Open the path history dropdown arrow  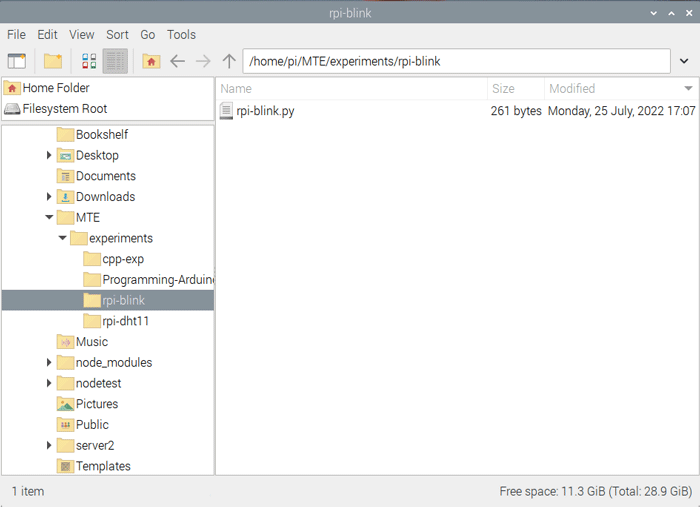[x=683, y=61]
